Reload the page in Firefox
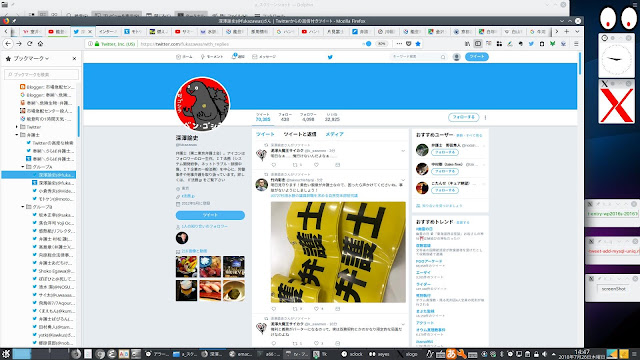Image resolution: width=640 pixels, height=360 pixels. pos(29,44)
